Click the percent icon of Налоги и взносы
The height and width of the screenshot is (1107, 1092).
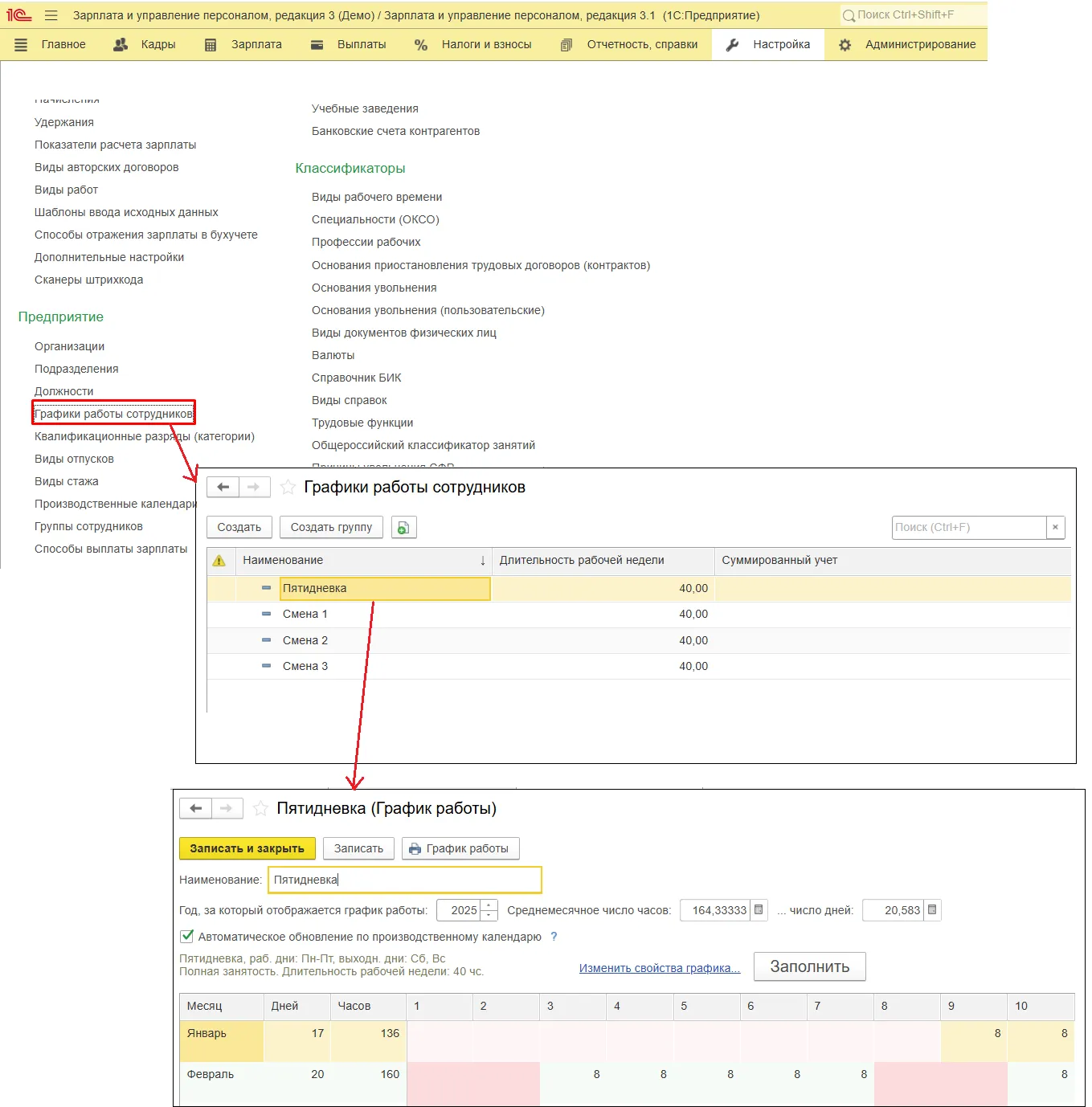point(421,45)
